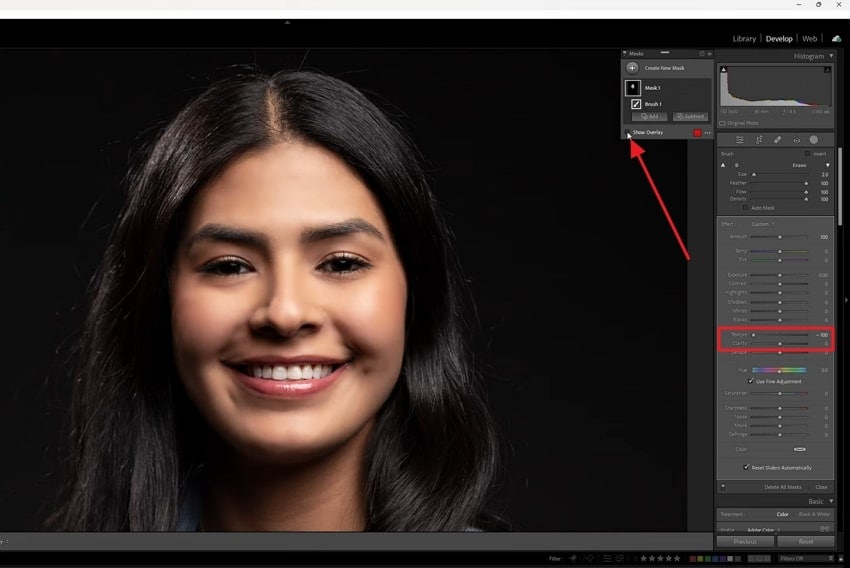Filter by unflagged status icon
850x568 pixels.
tap(589, 558)
